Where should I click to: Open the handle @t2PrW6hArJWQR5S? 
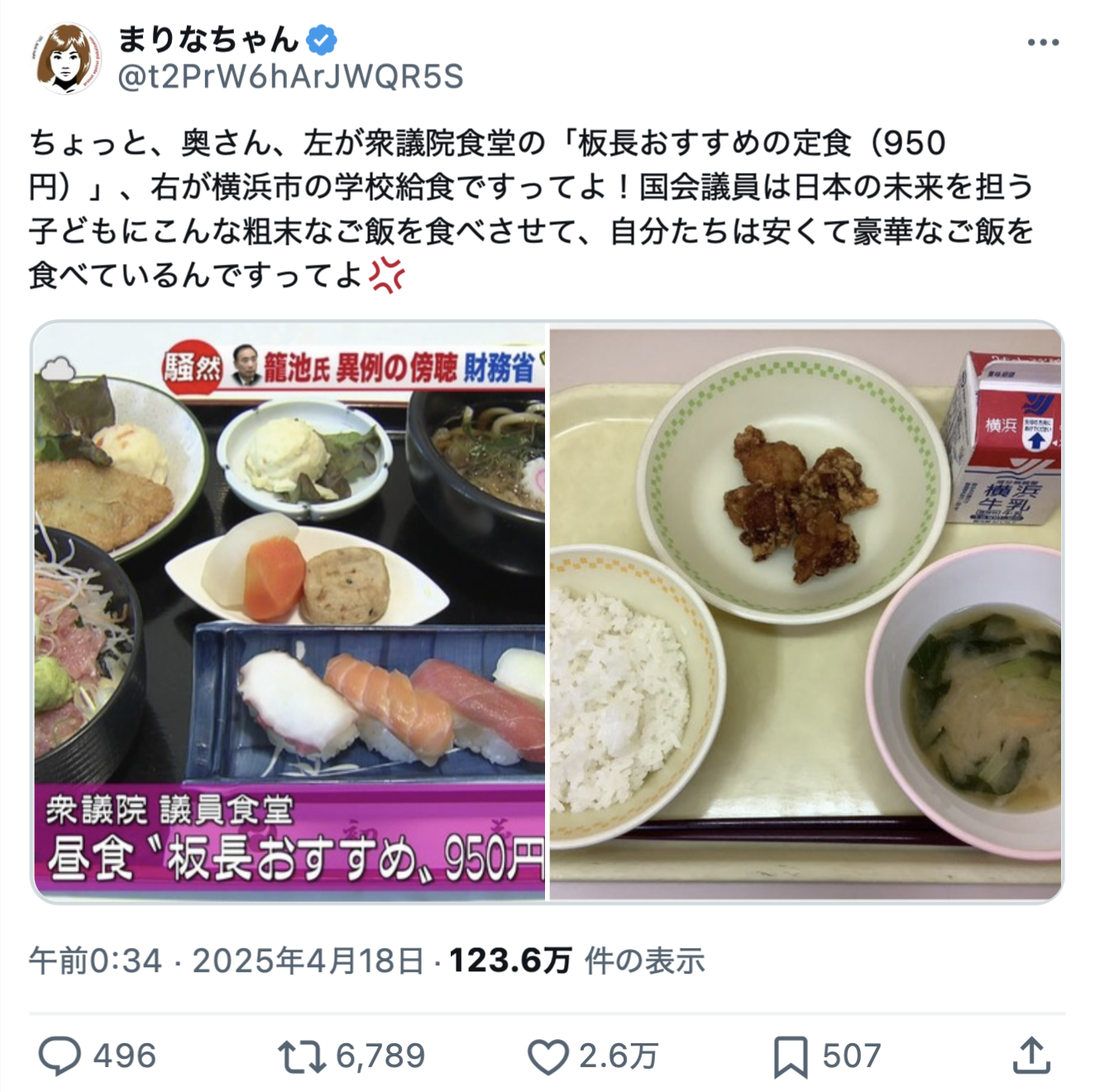pos(290,77)
